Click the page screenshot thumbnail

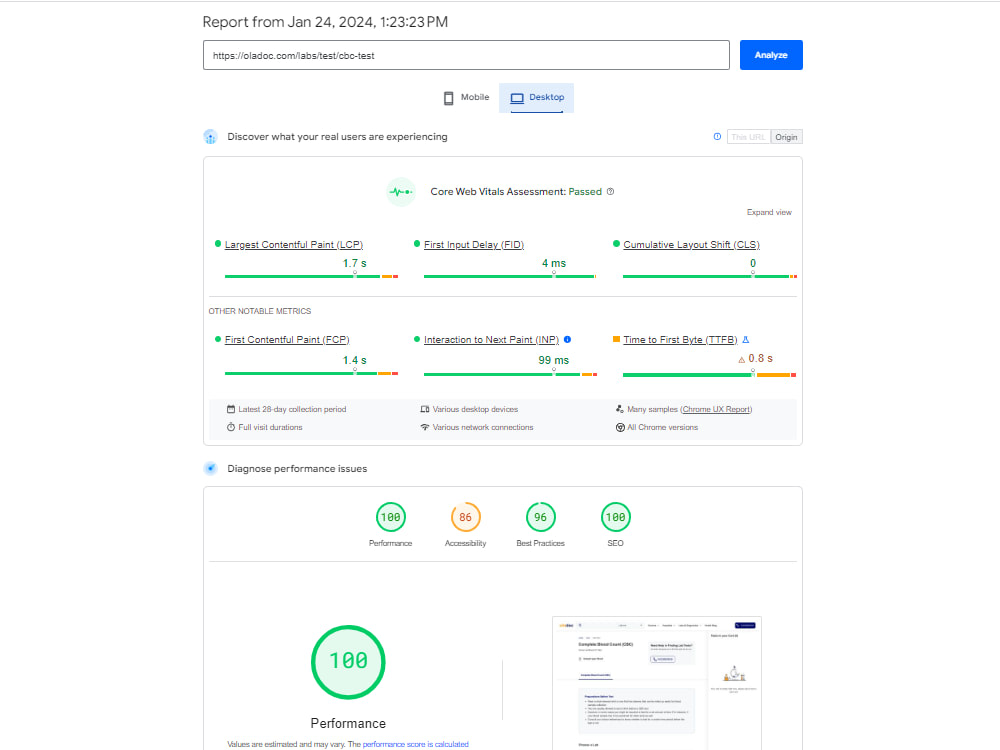point(657,683)
